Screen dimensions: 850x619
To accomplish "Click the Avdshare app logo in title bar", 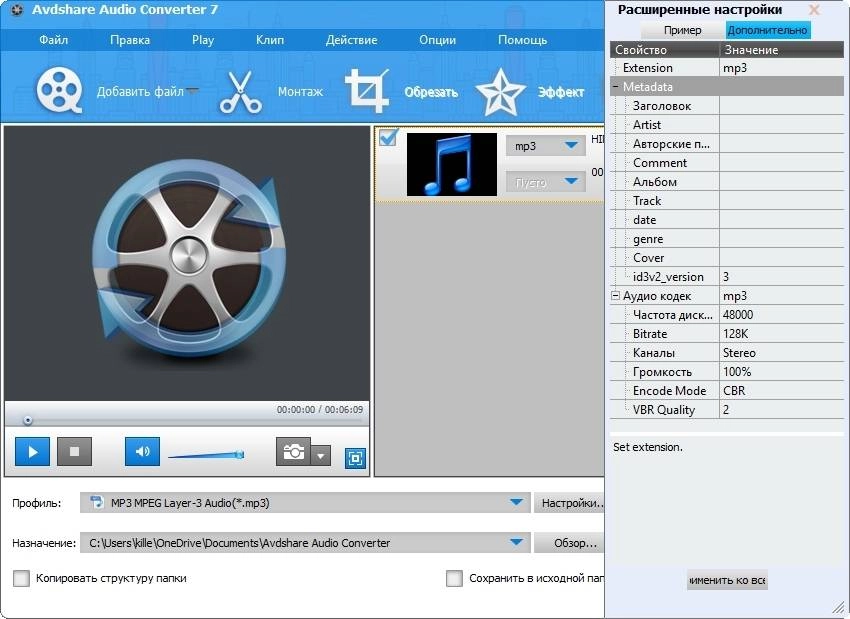I will (17, 10).
